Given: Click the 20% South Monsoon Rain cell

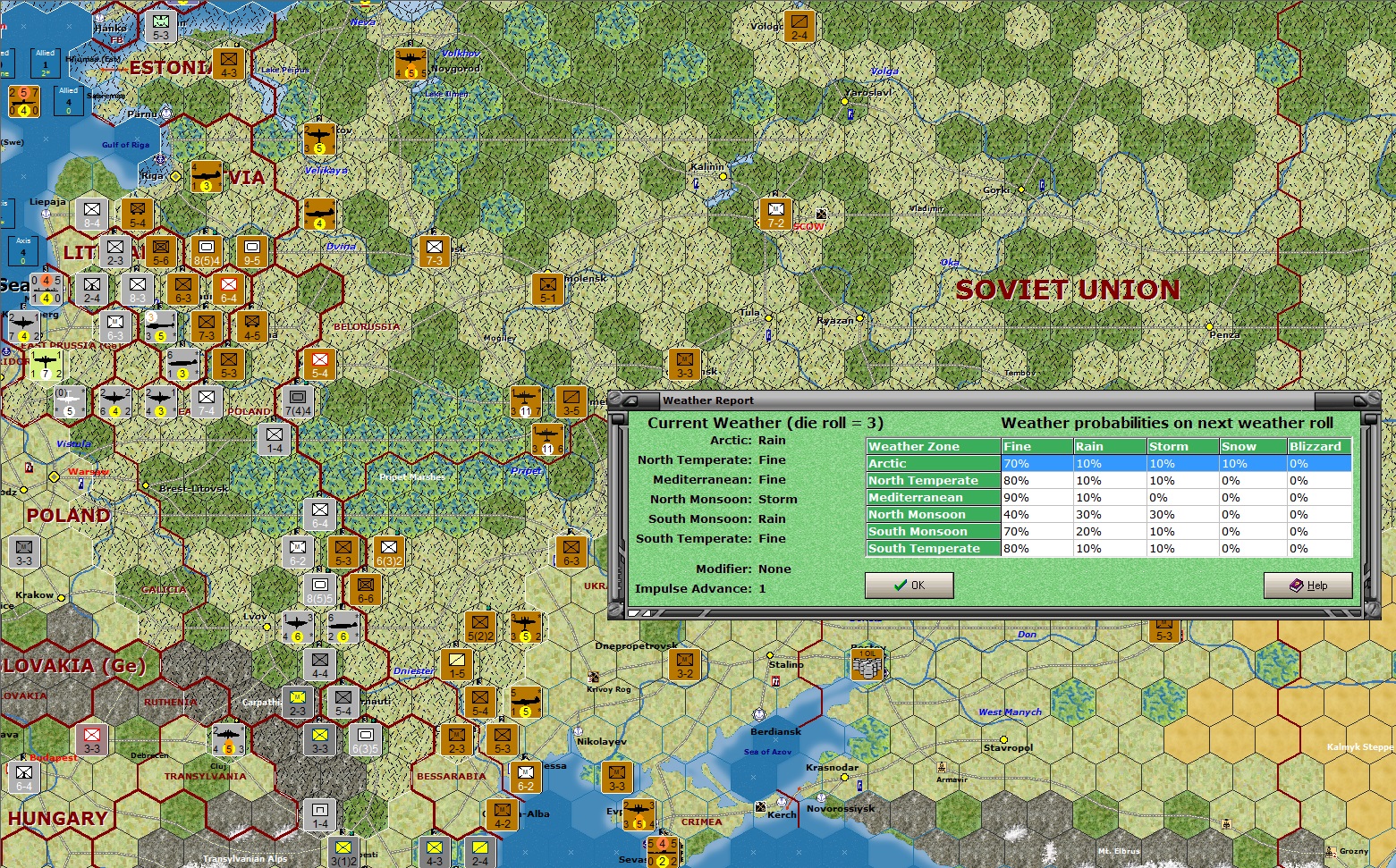Looking at the screenshot, I should point(1110,531).
